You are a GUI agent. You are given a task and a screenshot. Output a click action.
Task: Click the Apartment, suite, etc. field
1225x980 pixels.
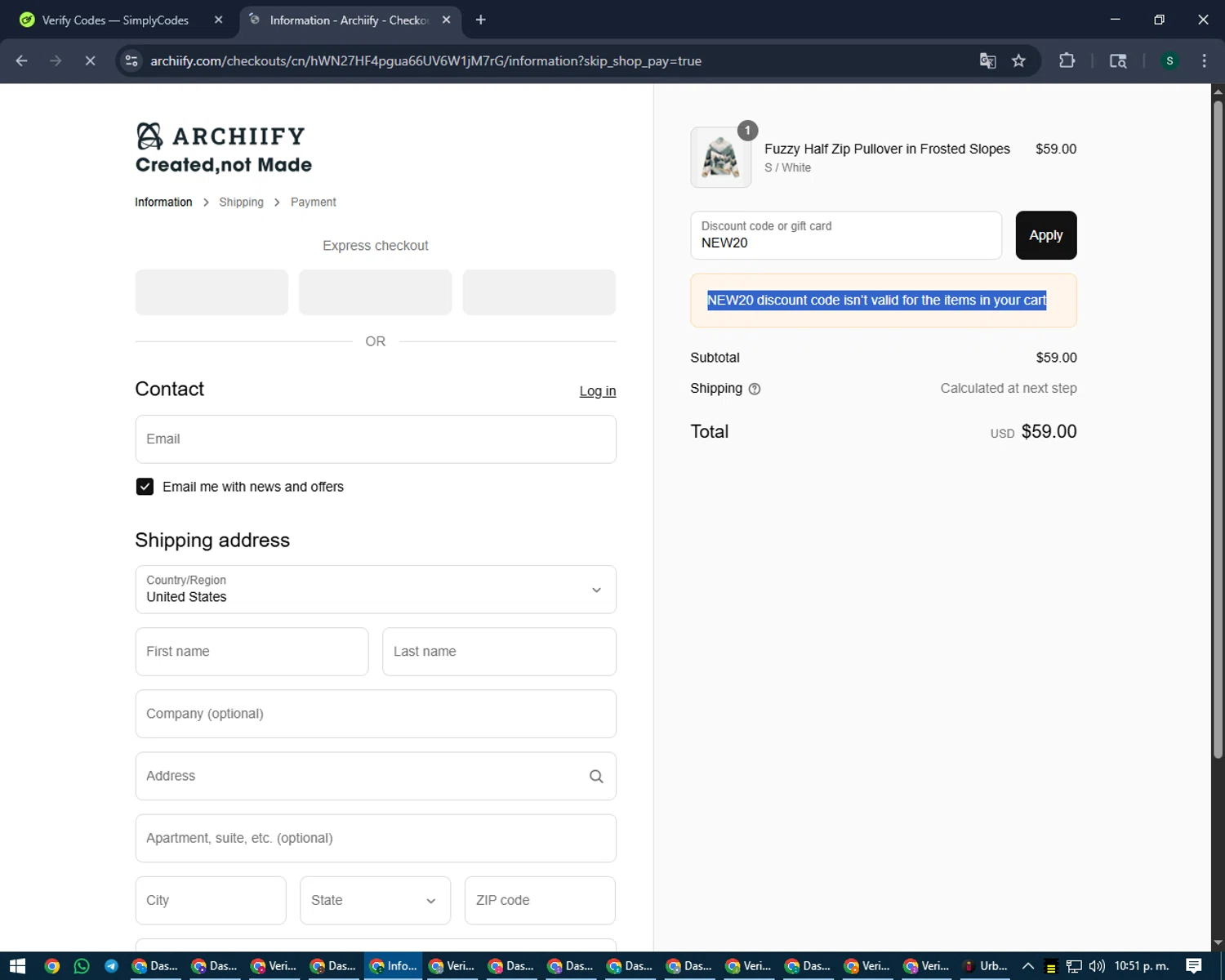[376, 838]
